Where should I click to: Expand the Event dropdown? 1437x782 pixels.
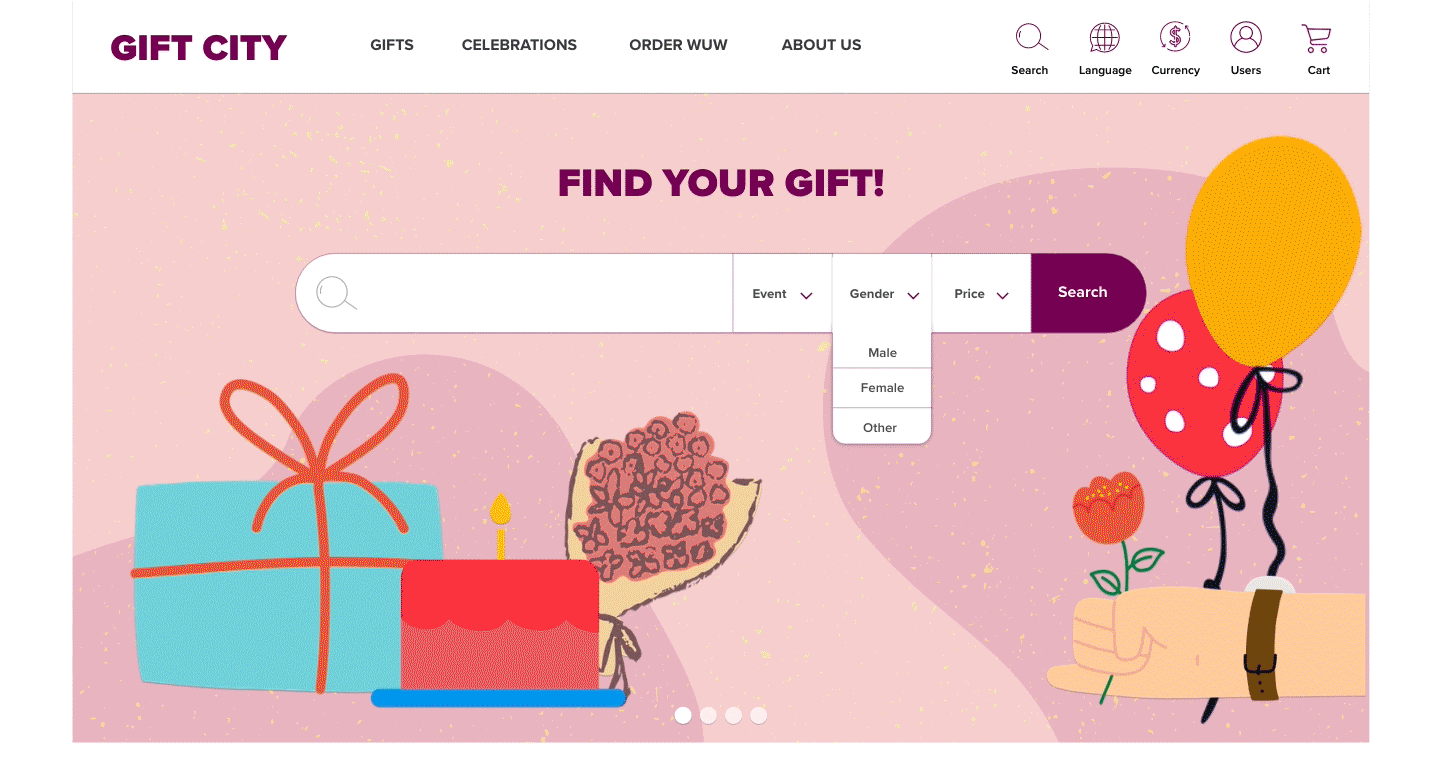[782, 293]
